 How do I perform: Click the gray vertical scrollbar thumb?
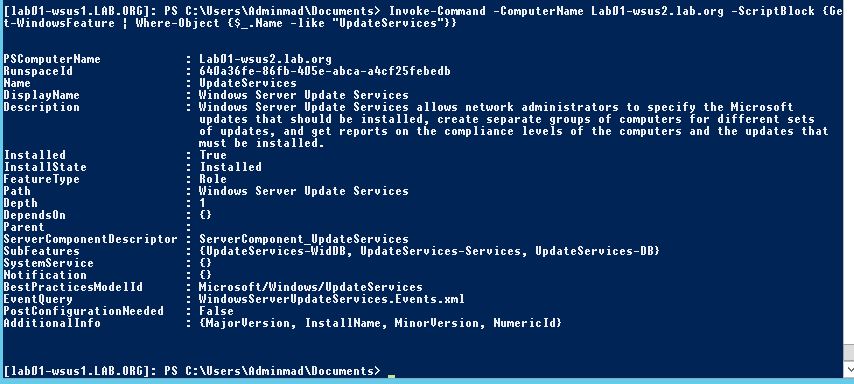849,352
